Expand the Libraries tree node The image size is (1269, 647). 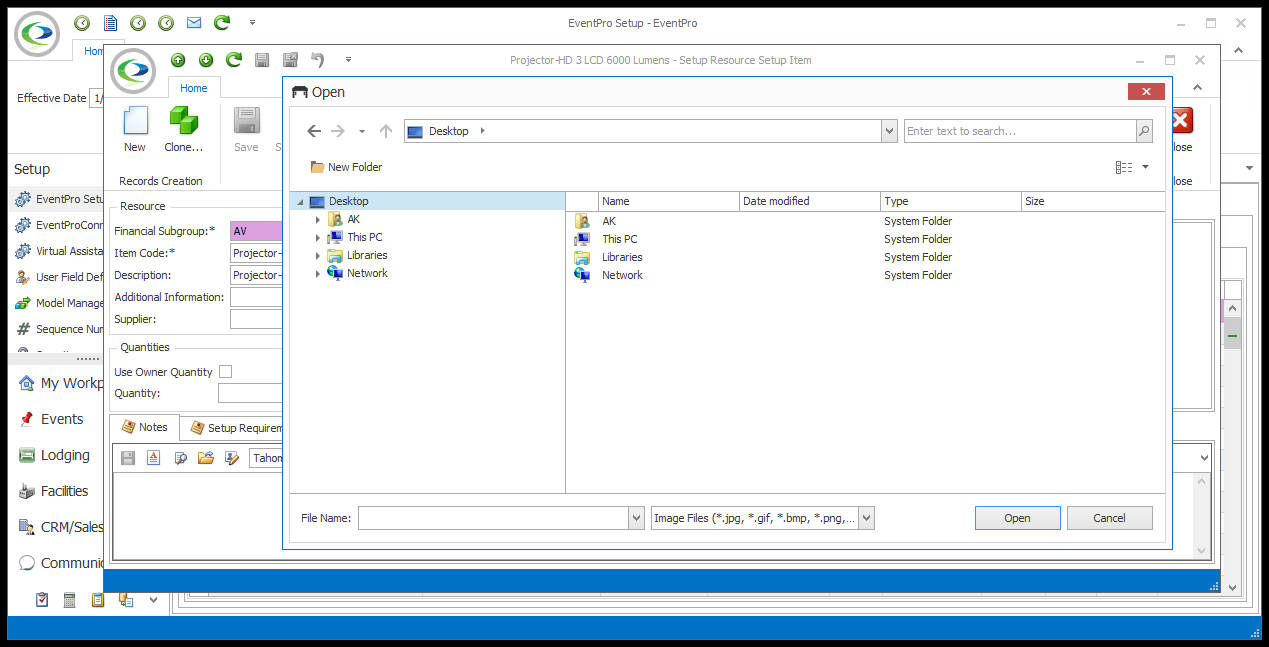pos(318,256)
